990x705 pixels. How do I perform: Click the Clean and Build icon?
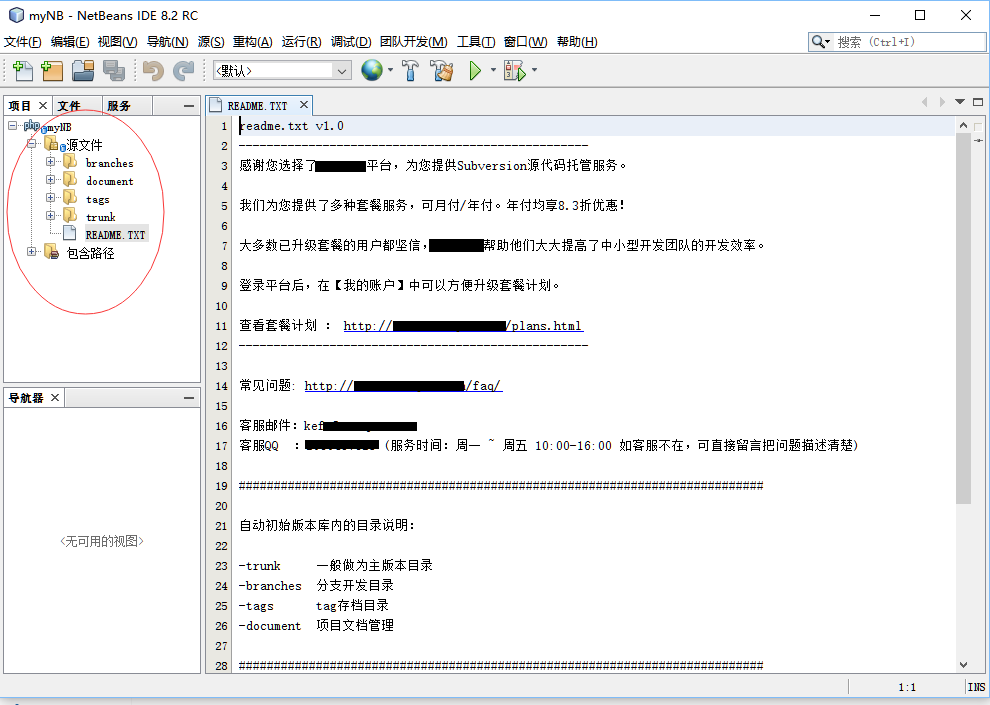442,71
